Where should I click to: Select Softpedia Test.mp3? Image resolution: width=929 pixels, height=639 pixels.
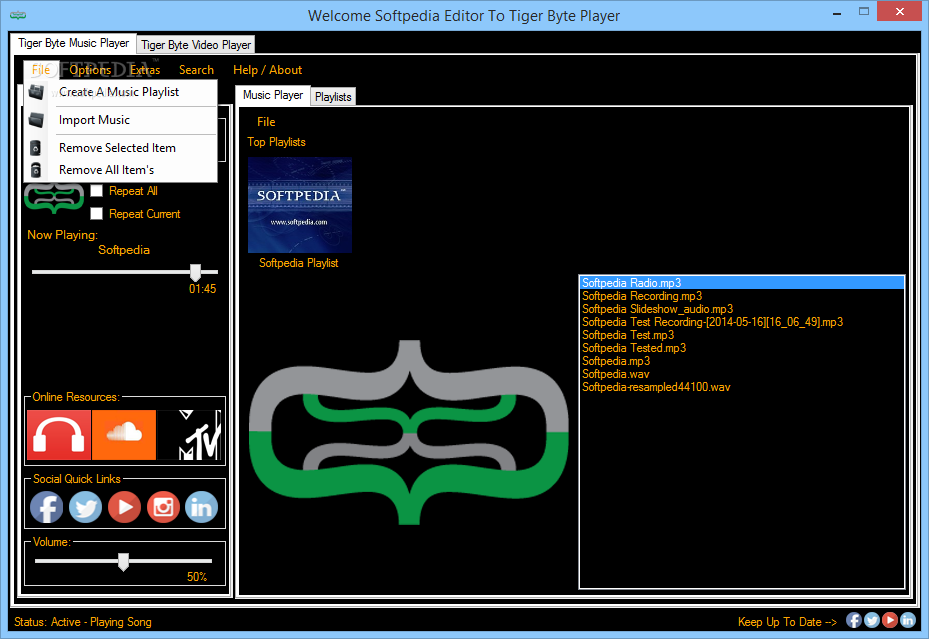742,335
